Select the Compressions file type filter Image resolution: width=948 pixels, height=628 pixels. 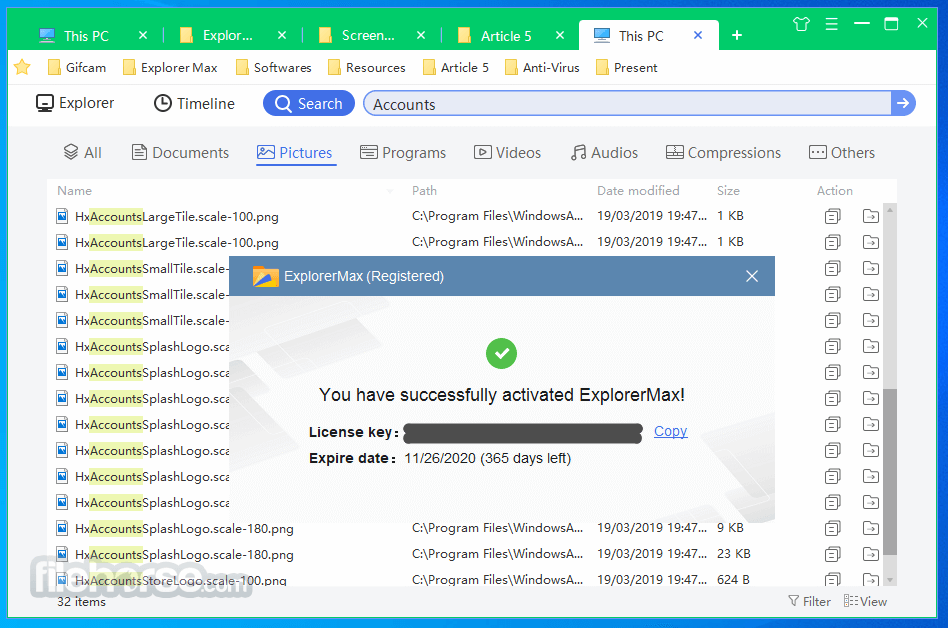(x=723, y=153)
